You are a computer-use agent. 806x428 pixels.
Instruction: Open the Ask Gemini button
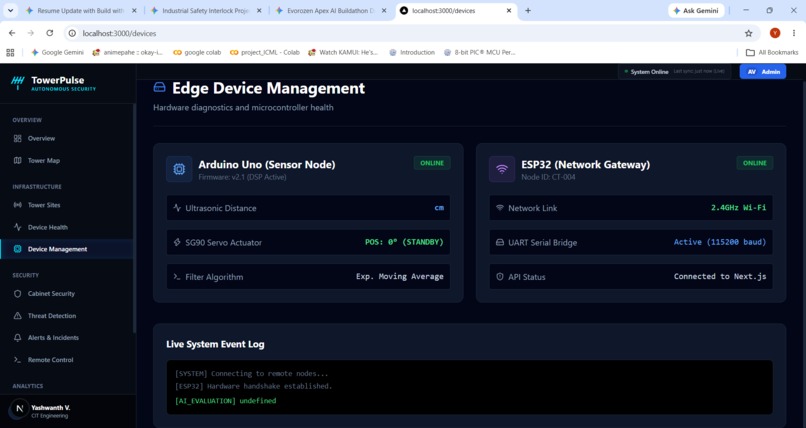pyautogui.click(x=696, y=10)
